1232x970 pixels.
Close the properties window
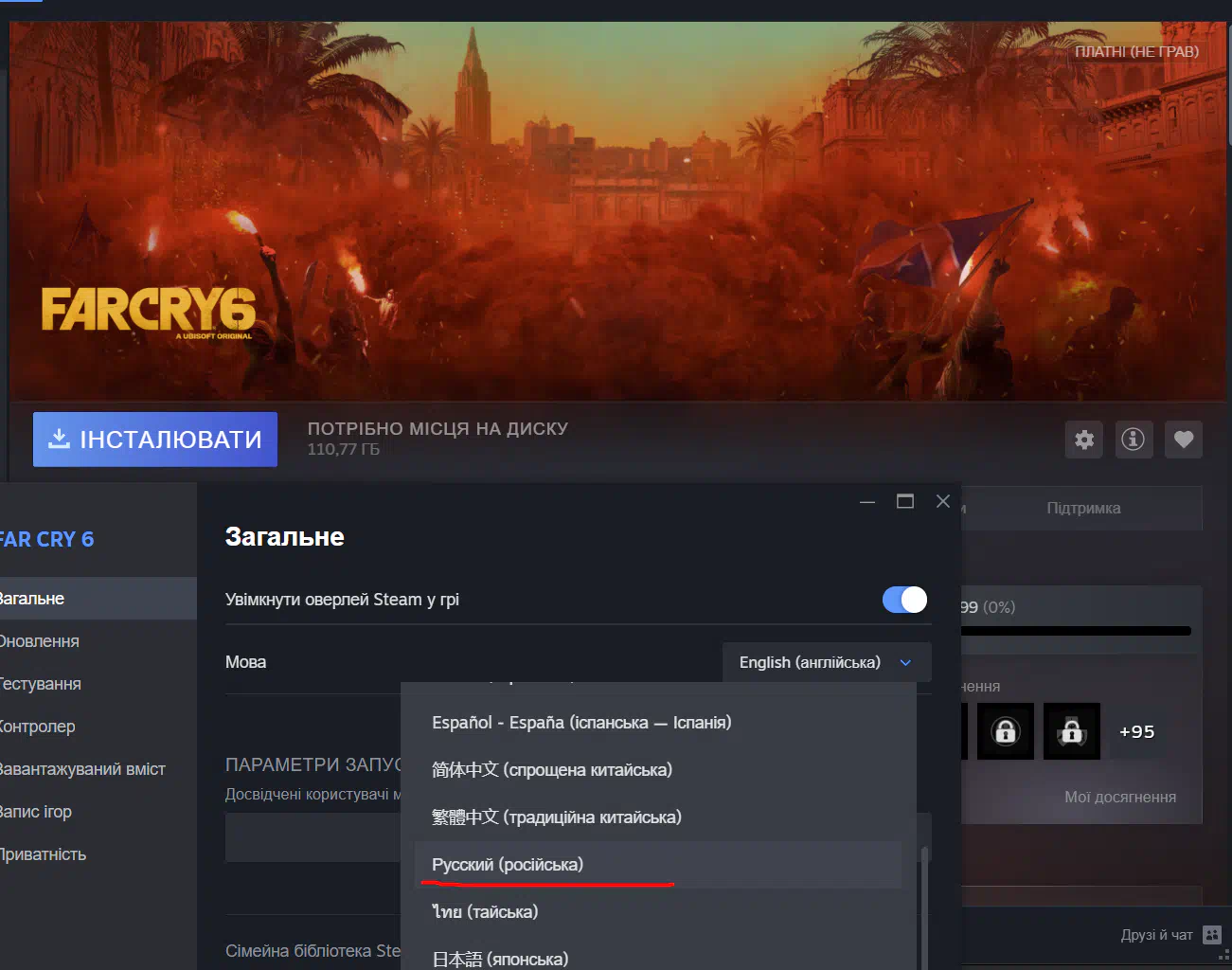coord(943,501)
